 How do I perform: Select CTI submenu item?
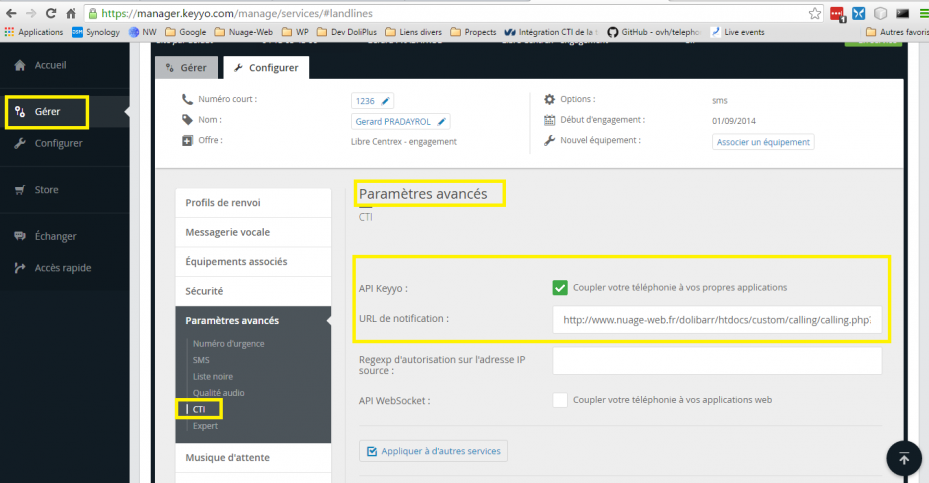(198, 410)
